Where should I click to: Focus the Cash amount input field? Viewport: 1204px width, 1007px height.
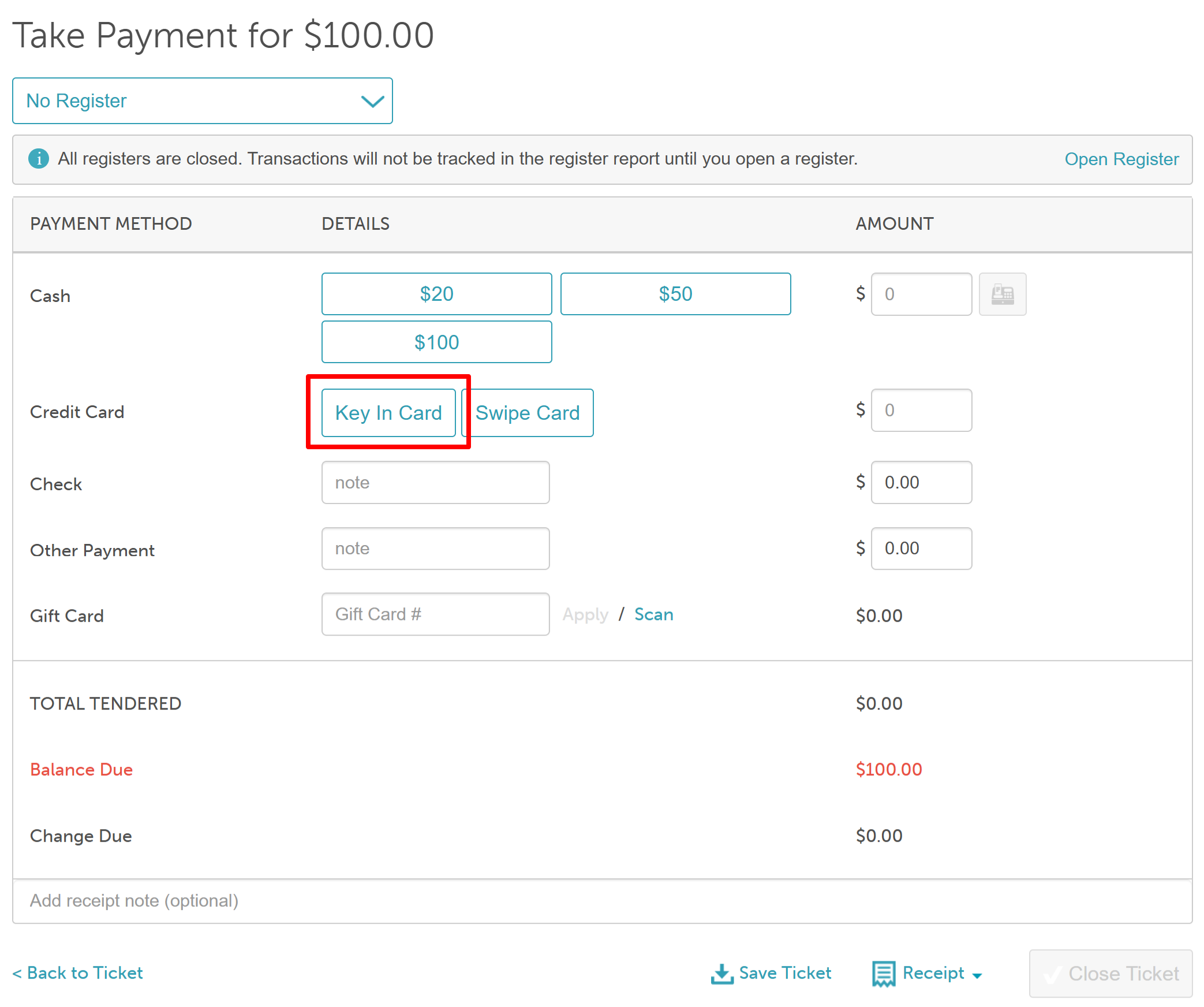(921, 294)
